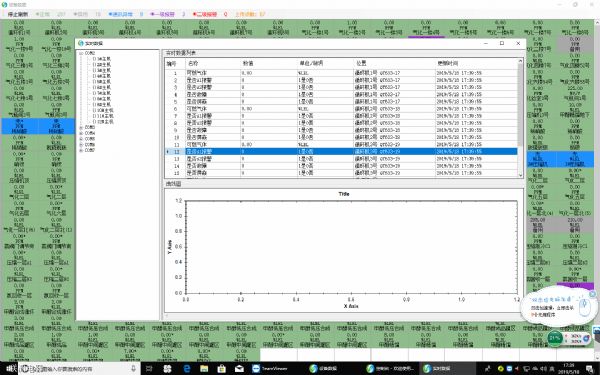Click the Task View taskbar icon
This screenshot has width=600, height=375.
[149, 368]
